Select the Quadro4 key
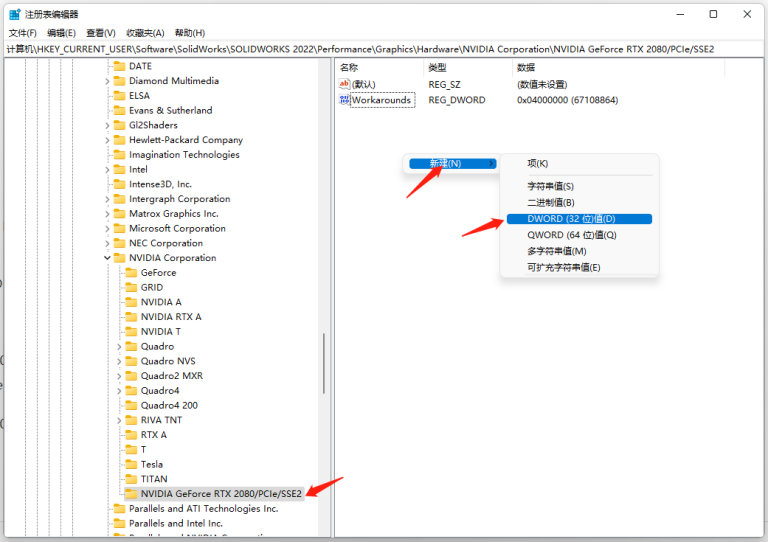 [x=160, y=391]
